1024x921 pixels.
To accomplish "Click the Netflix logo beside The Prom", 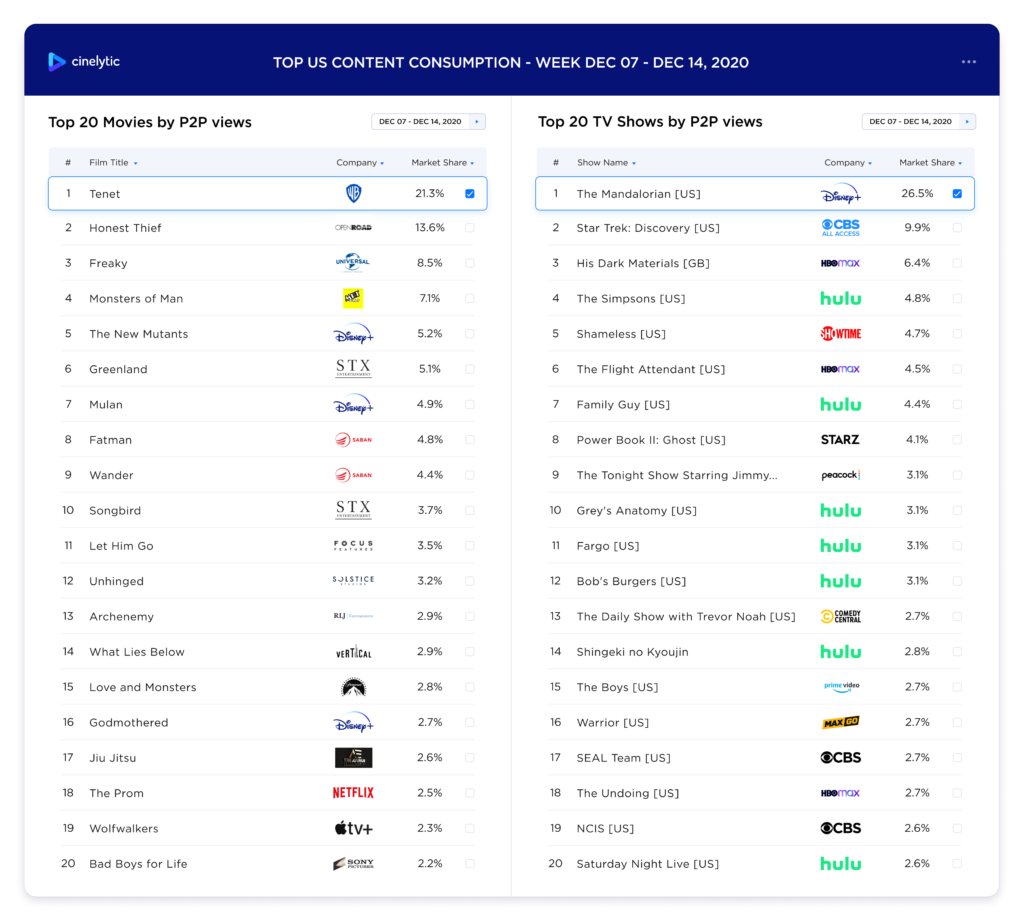I will pyautogui.click(x=353, y=793).
